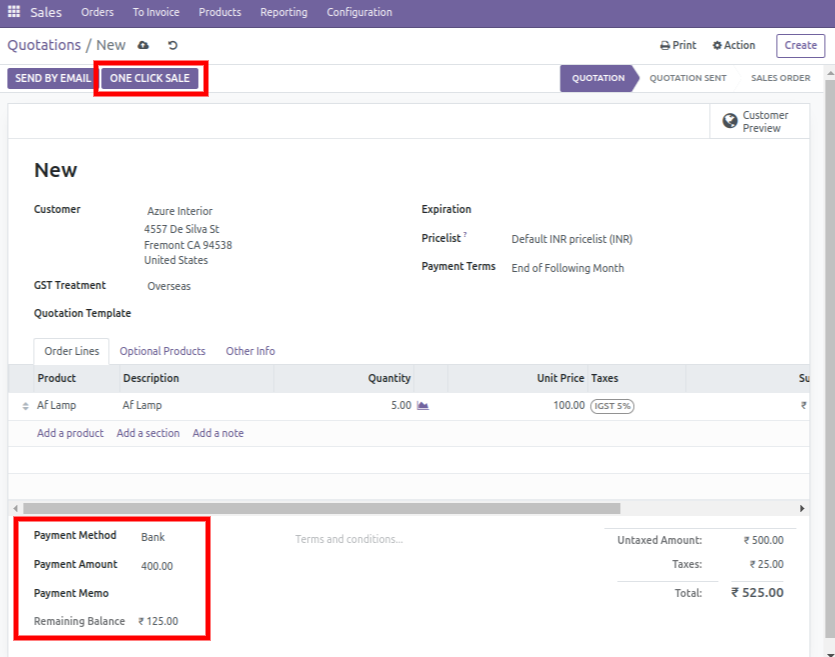Click the Print printer icon

coord(665,46)
